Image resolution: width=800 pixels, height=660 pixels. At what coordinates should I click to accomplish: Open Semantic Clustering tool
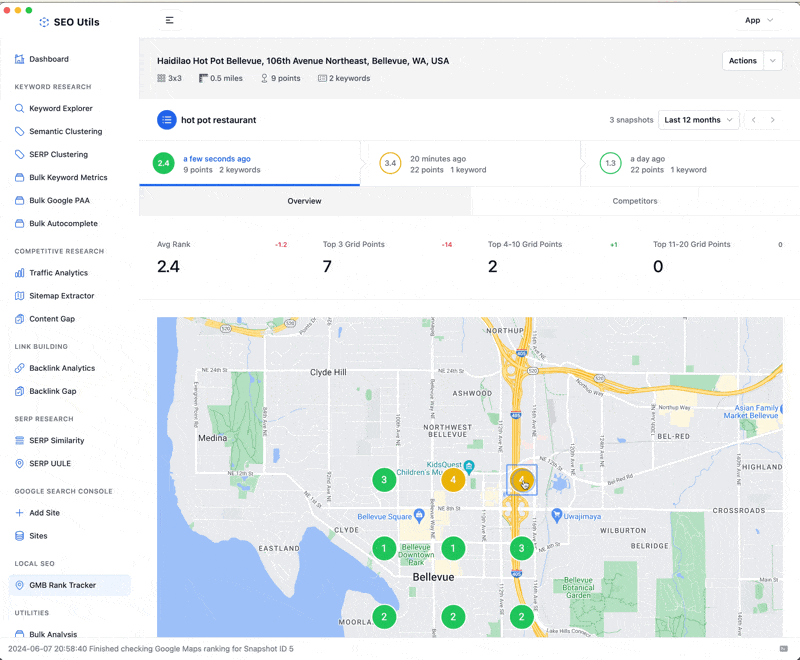[65, 132]
